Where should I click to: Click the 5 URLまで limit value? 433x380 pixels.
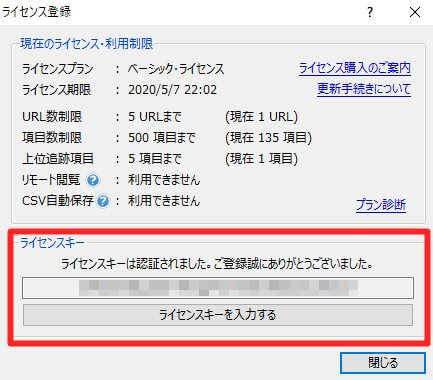pos(155,117)
